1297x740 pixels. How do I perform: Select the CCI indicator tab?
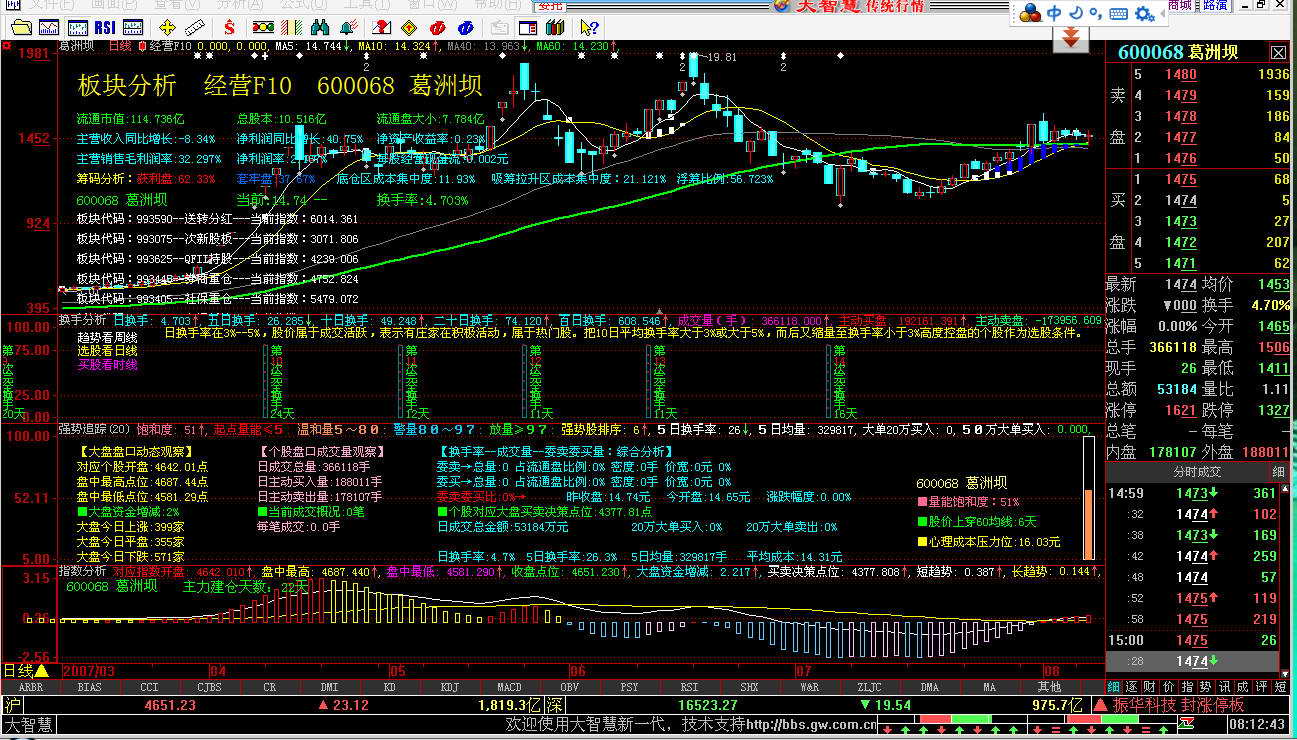149,687
